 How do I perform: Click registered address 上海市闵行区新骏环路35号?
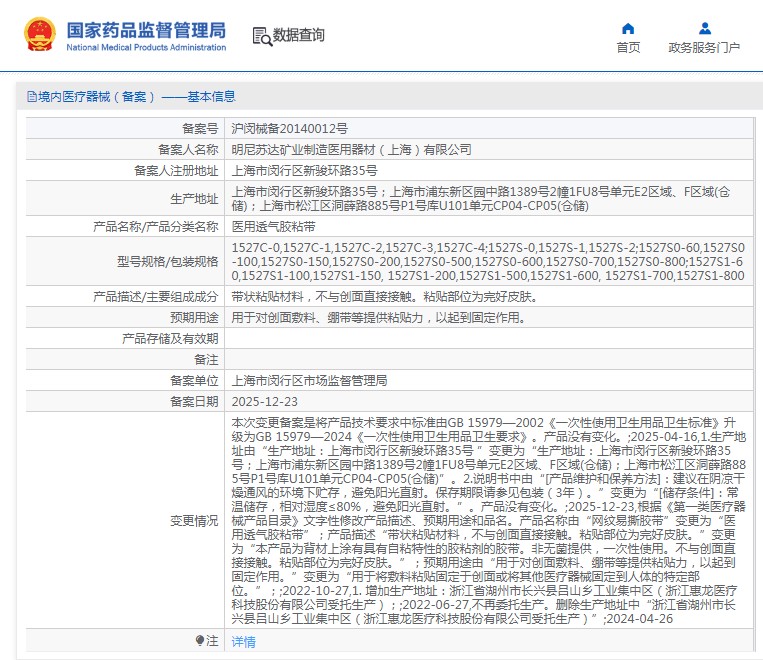[x=304, y=170]
